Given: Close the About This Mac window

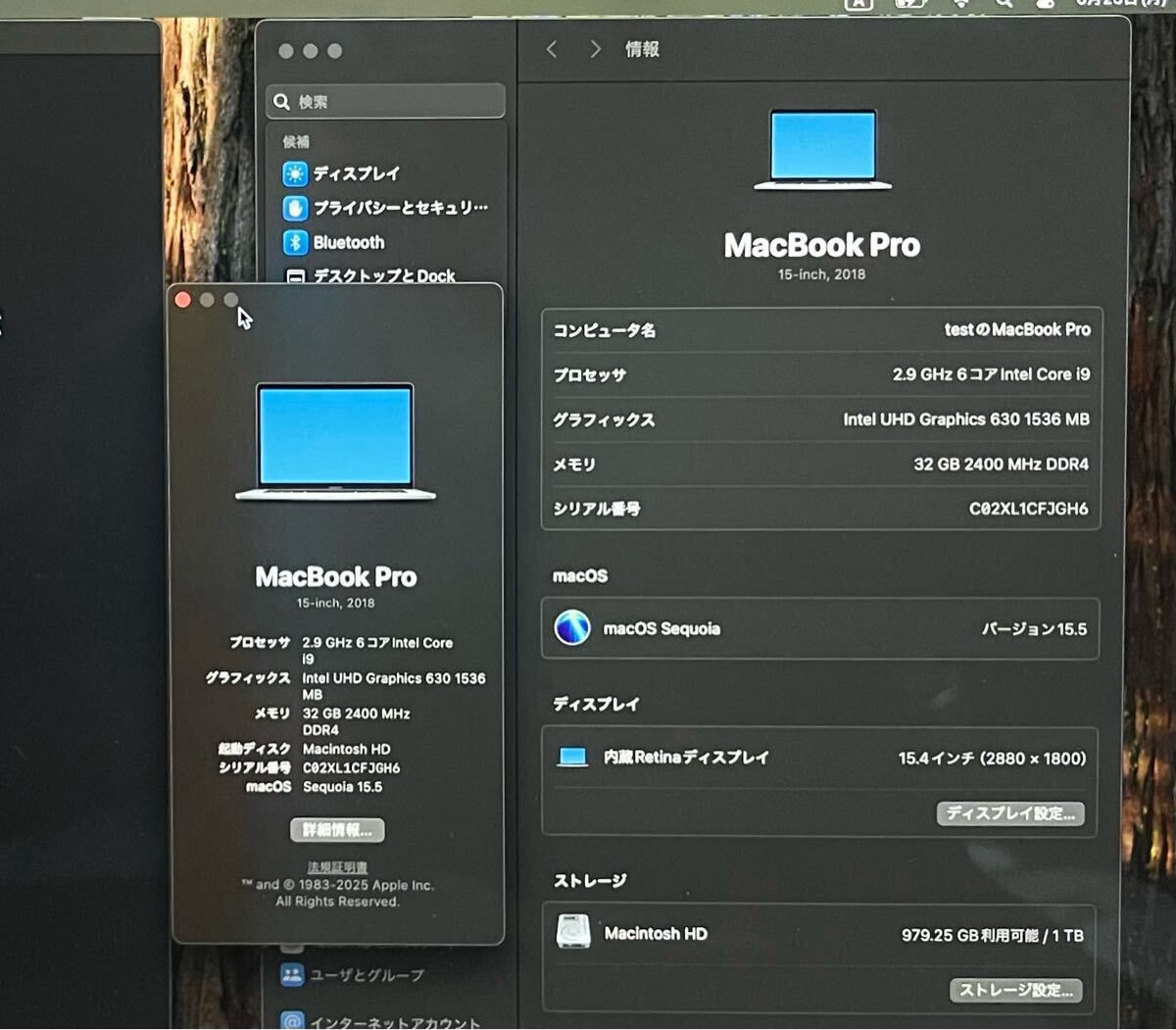Looking at the screenshot, I should point(183,300).
